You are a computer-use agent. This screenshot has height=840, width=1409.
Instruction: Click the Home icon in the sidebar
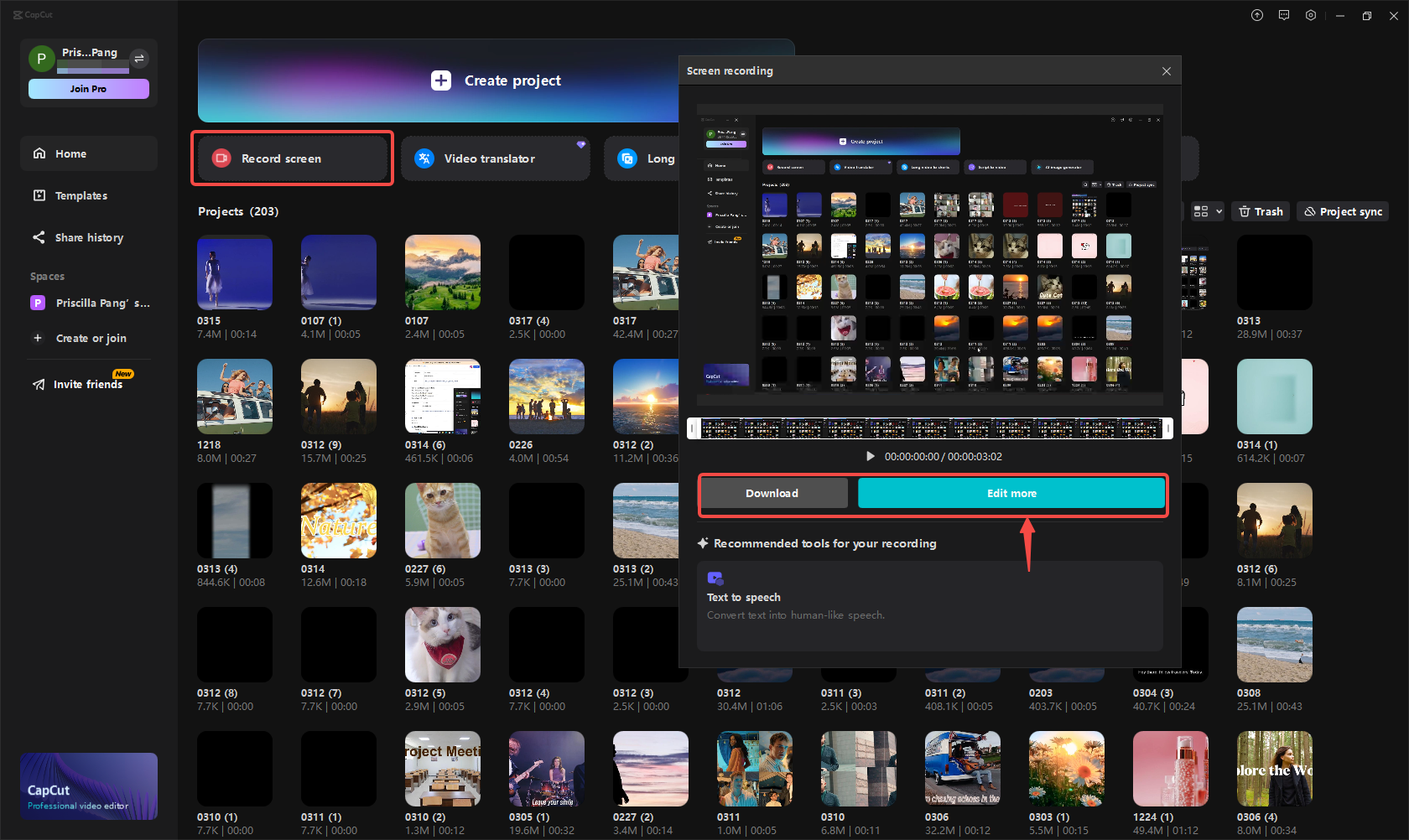point(39,153)
